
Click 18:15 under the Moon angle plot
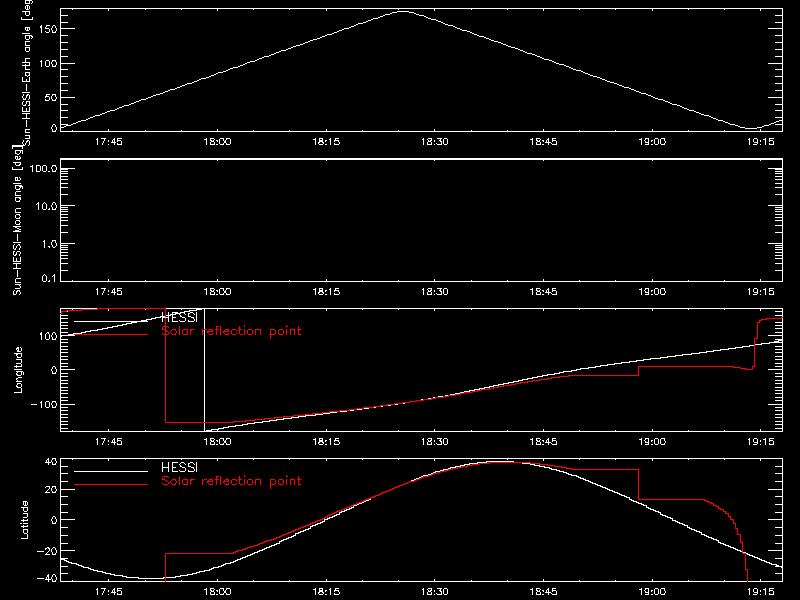(326, 292)
